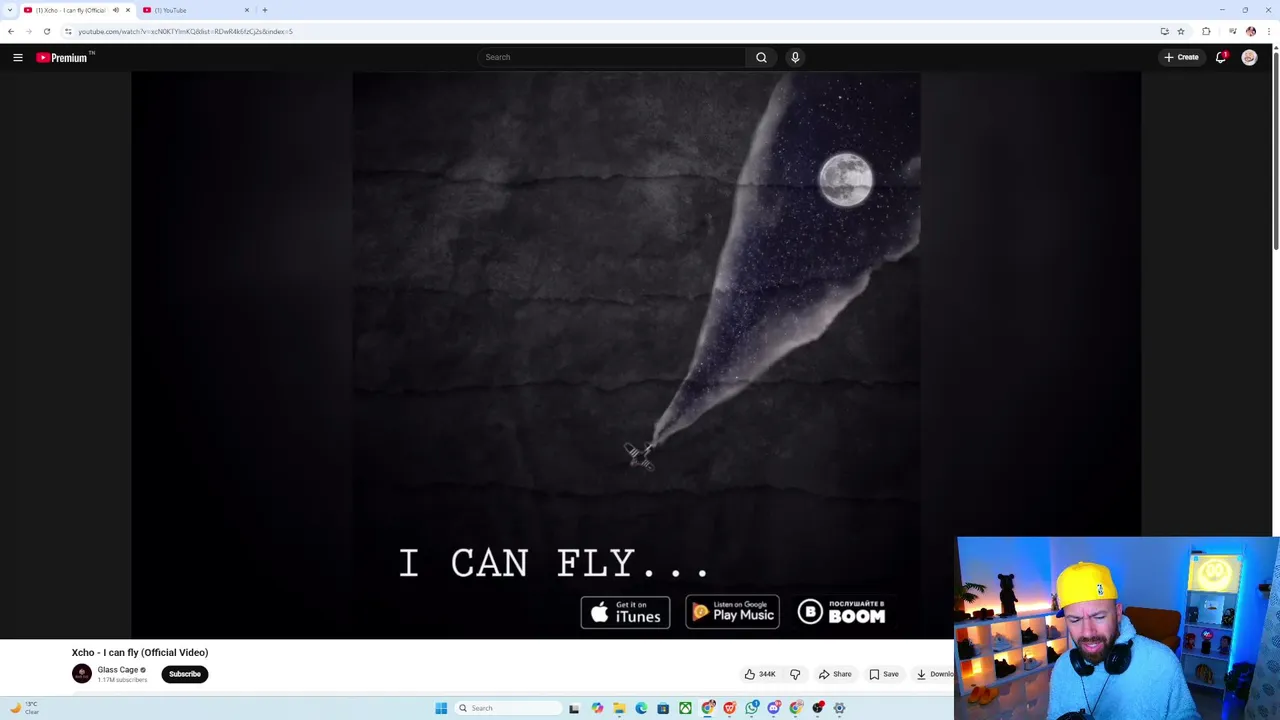Go back in browser history

point(11,31)
